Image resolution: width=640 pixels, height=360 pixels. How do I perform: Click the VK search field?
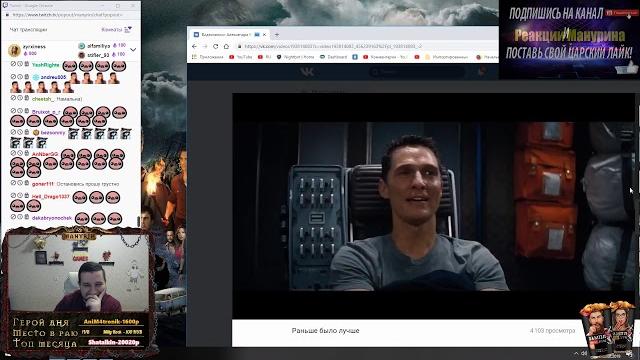click(x=417, y=72)
